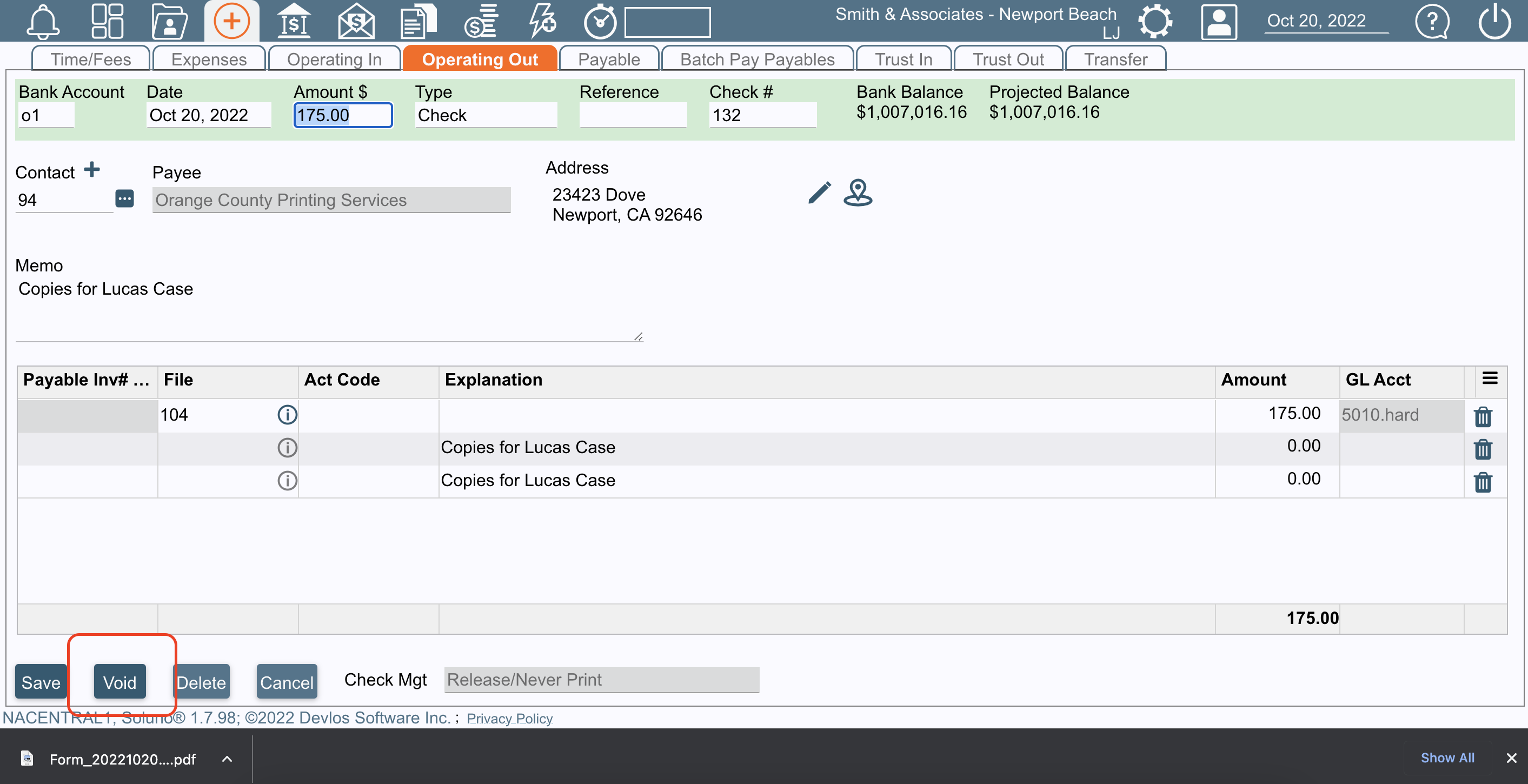This screenshot has width=1528, height=784.
Task: Click the orange plus new-entry icon
Action: point(232,21)
